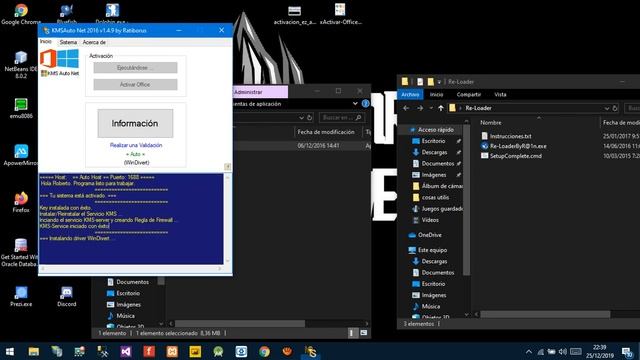Go back in Re-Loader explorer window

[x=406, y=108]
